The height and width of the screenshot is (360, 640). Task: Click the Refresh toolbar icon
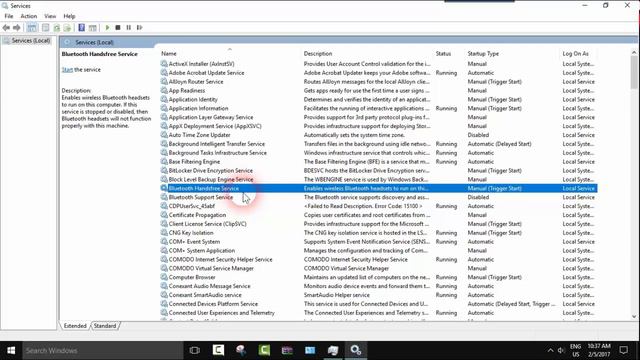tap(56, 28)
